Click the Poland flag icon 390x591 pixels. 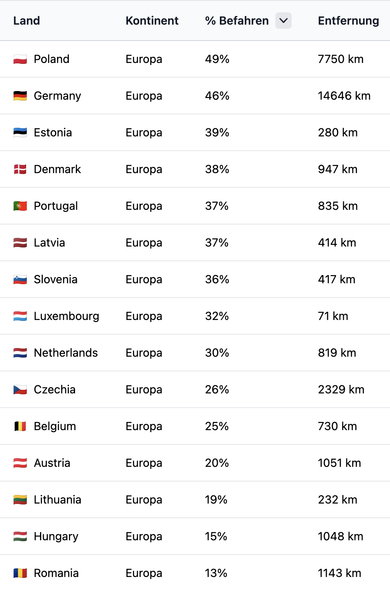[20, 59]
